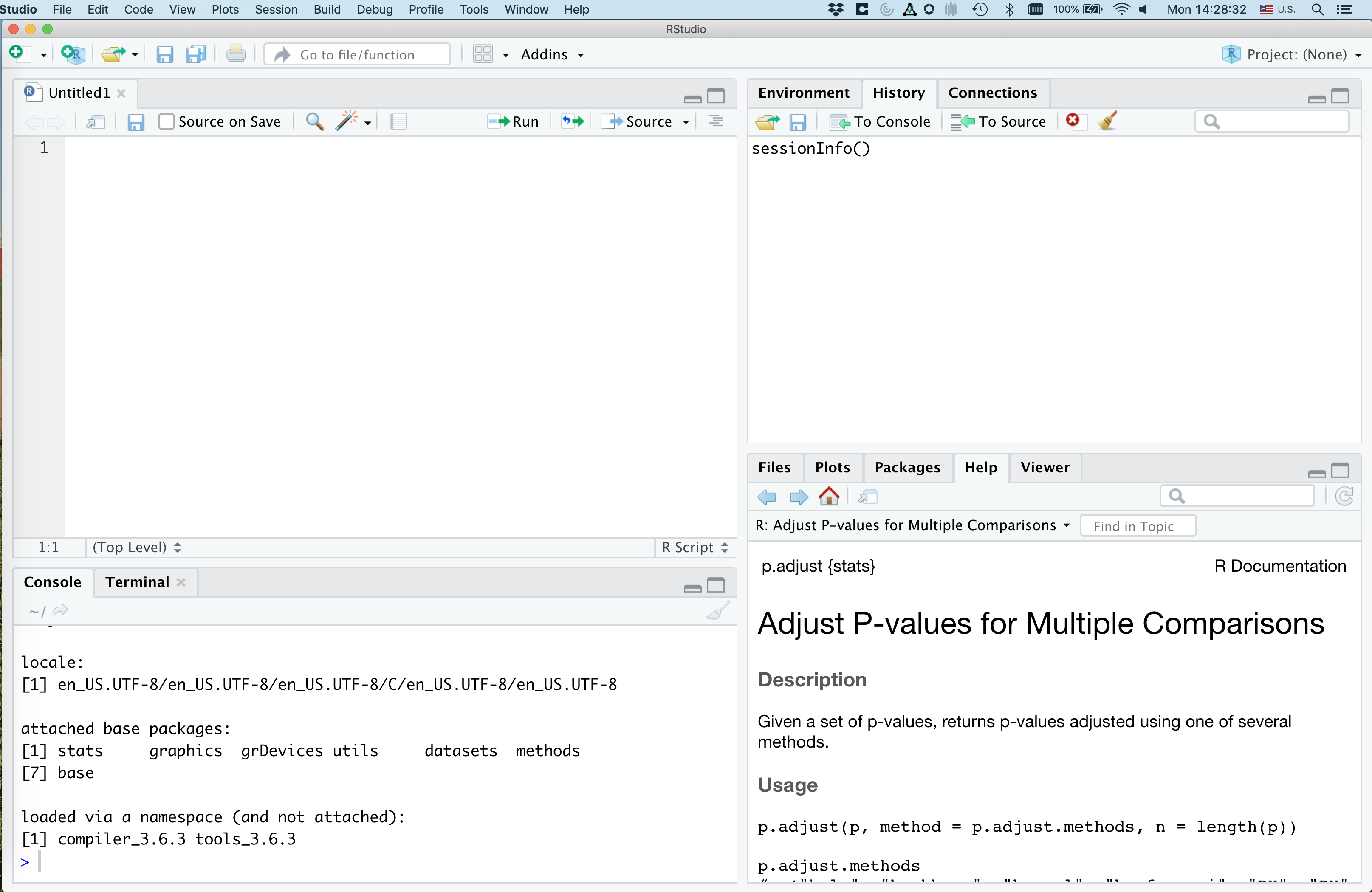Click the magic wand code tools icon
Image resolution: width=1372 pixels, height=892 pixels.
347,121
